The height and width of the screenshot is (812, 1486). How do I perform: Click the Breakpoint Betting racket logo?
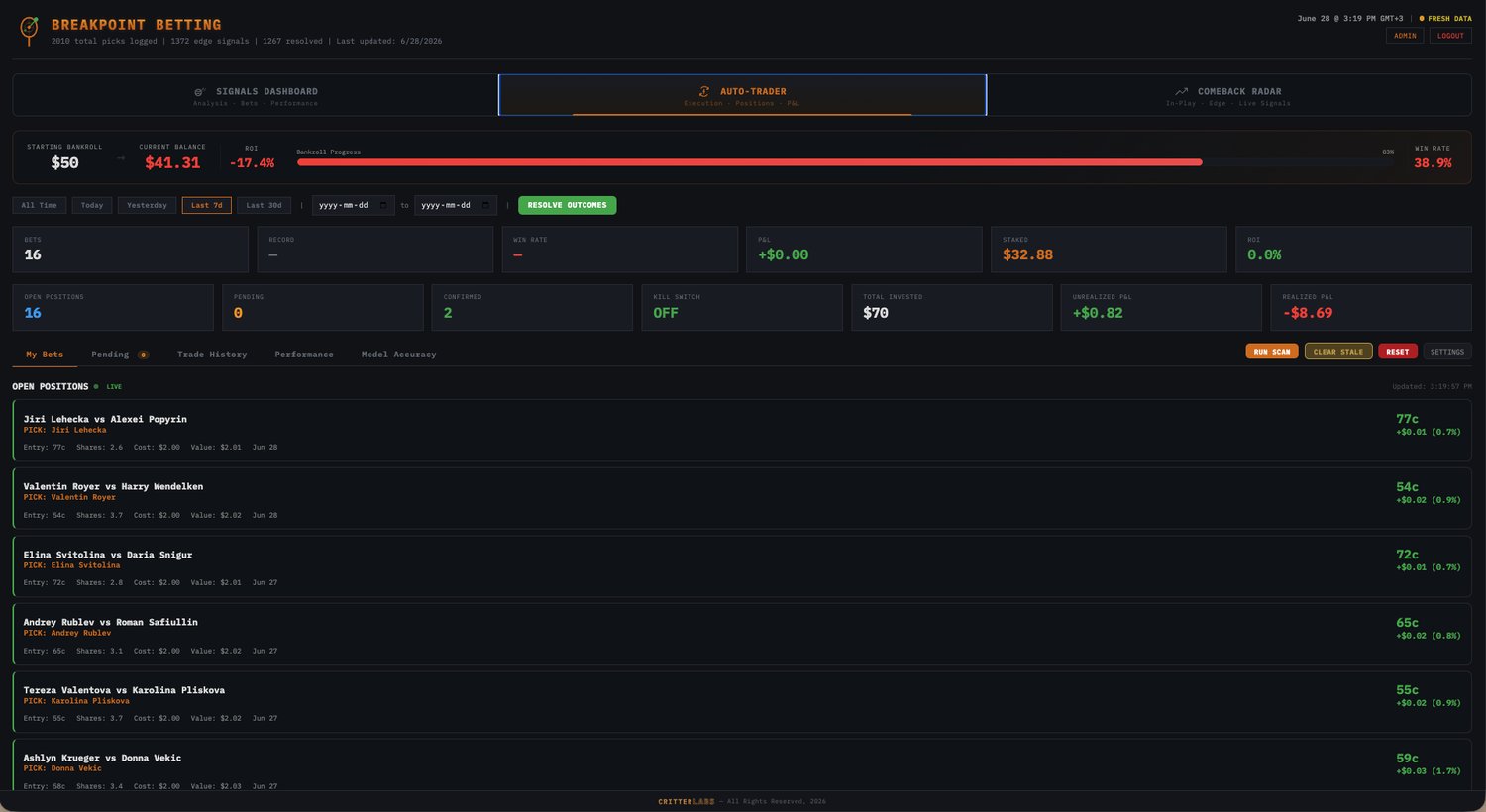[30, 30]
